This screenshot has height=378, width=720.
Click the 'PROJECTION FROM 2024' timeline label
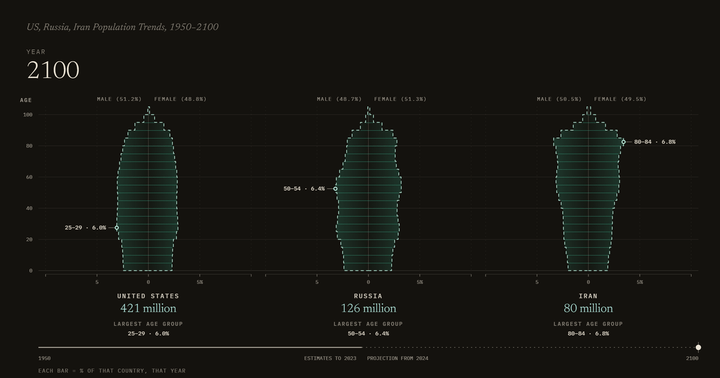point(397,358)
